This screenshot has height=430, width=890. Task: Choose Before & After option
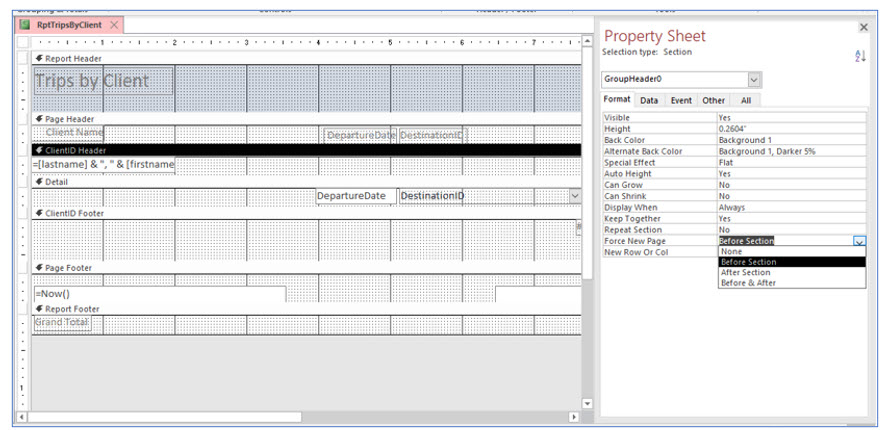pos(792,283)
